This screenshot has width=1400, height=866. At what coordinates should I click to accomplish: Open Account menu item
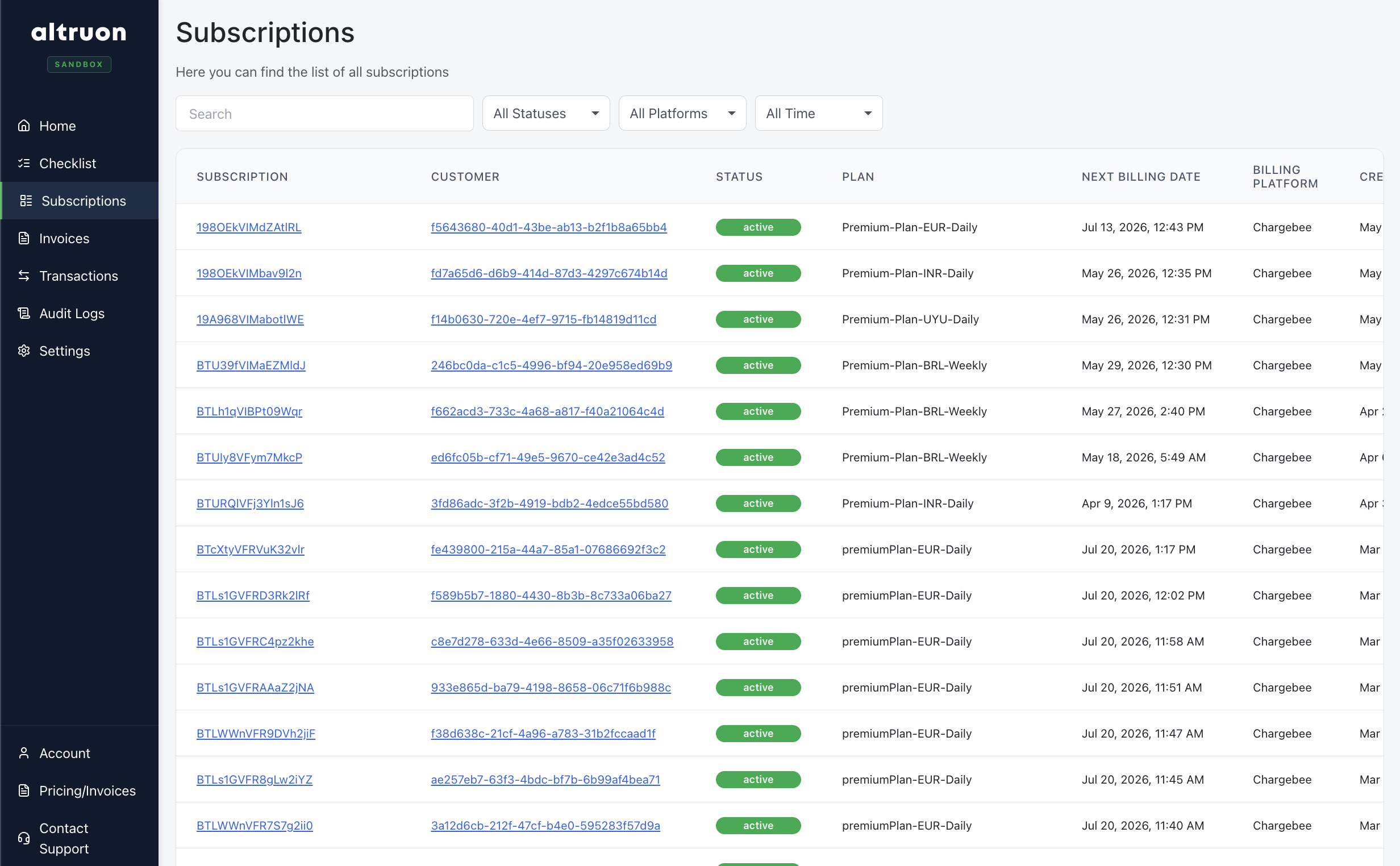(80, 752)
